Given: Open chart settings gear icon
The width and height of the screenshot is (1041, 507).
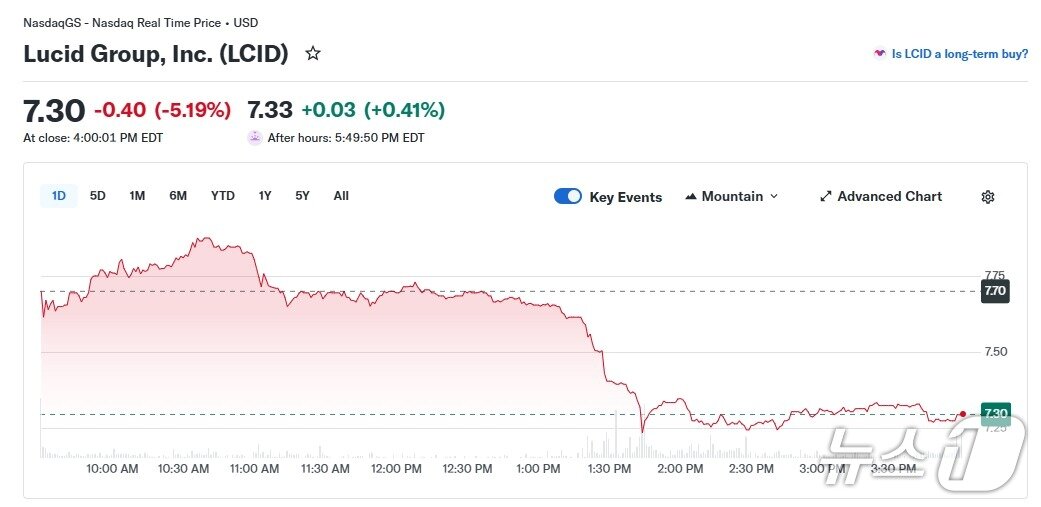Looking at the screenshot, I should 988,197.
